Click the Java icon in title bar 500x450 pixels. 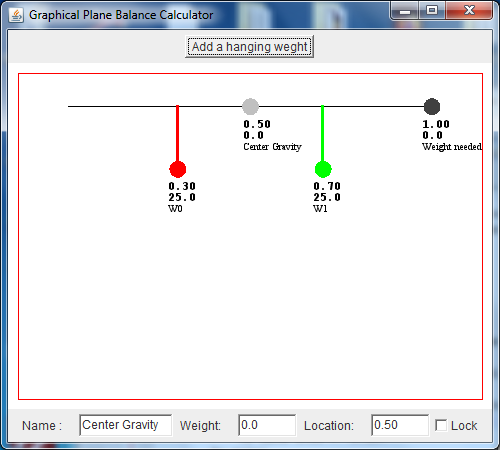click(16, 15)
